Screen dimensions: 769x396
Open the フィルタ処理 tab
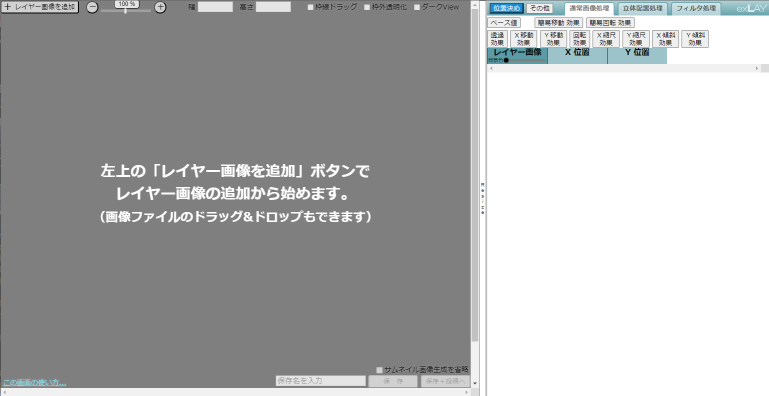click(x=696, y=8)
